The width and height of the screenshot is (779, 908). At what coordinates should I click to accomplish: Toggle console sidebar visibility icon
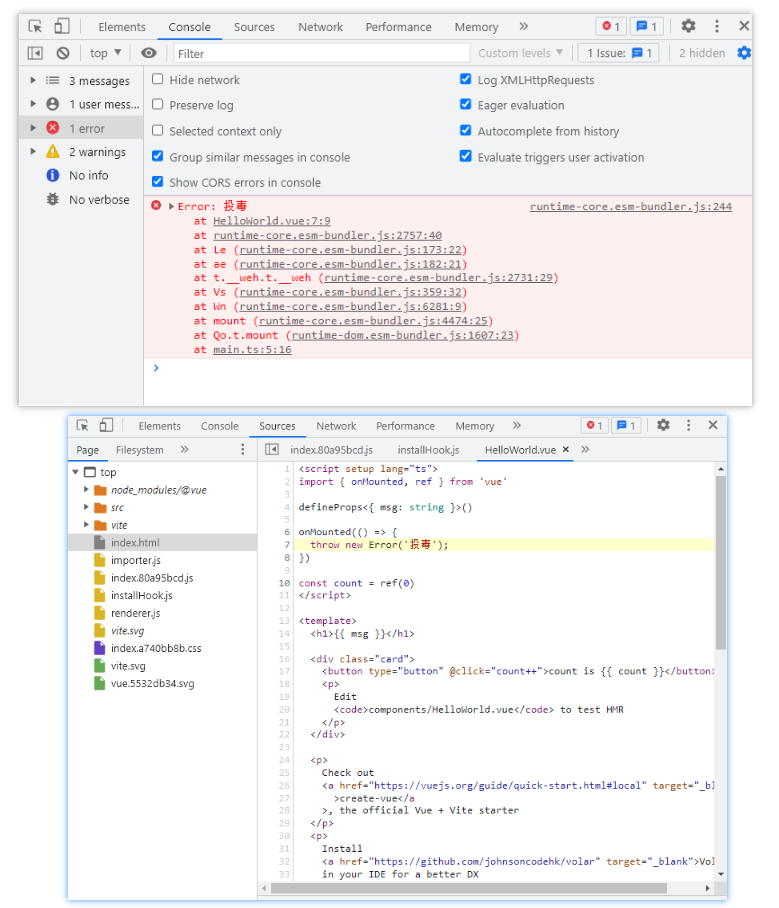click(35, 53)
